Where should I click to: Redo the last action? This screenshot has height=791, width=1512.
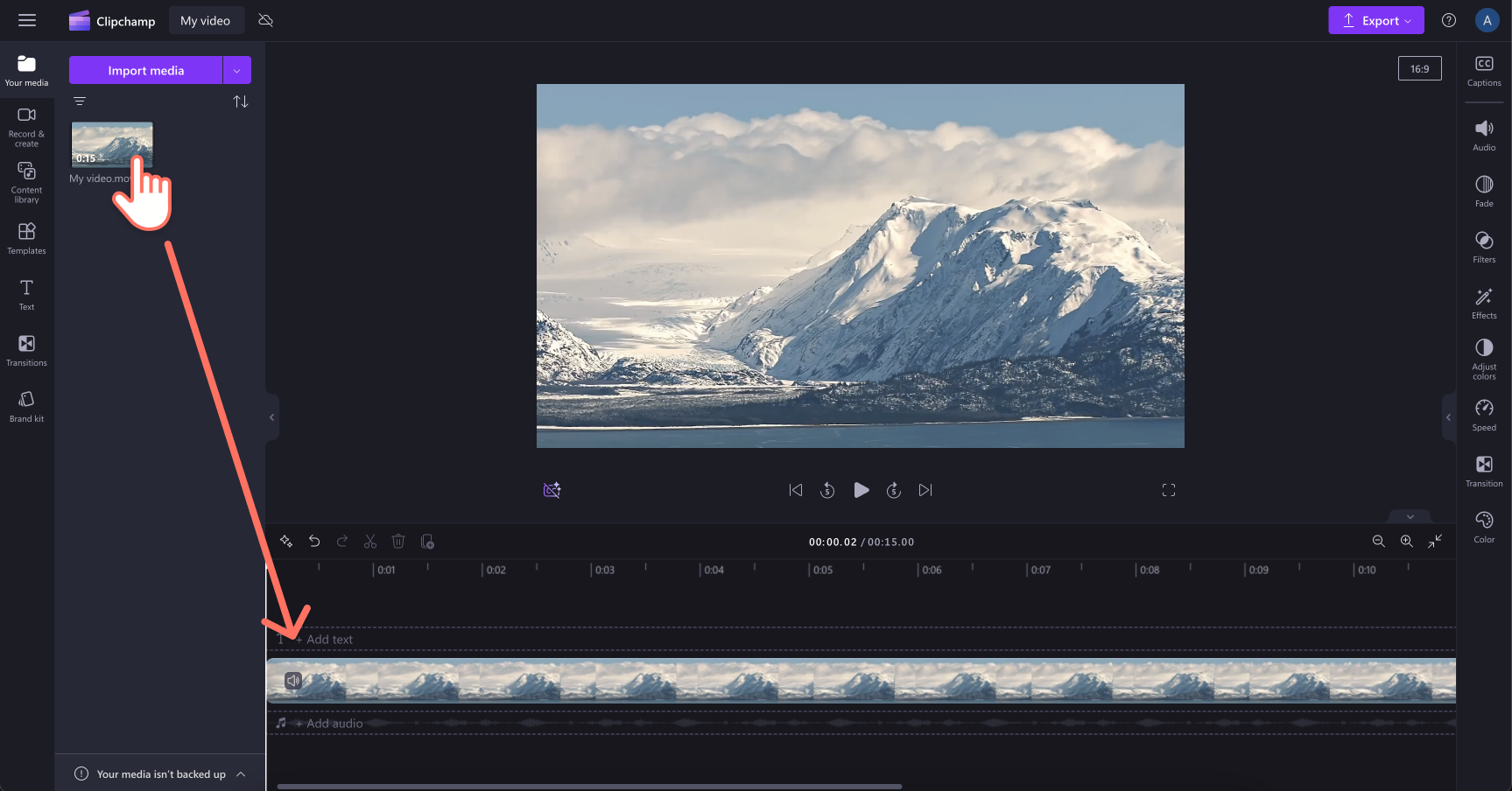(342, 542)
